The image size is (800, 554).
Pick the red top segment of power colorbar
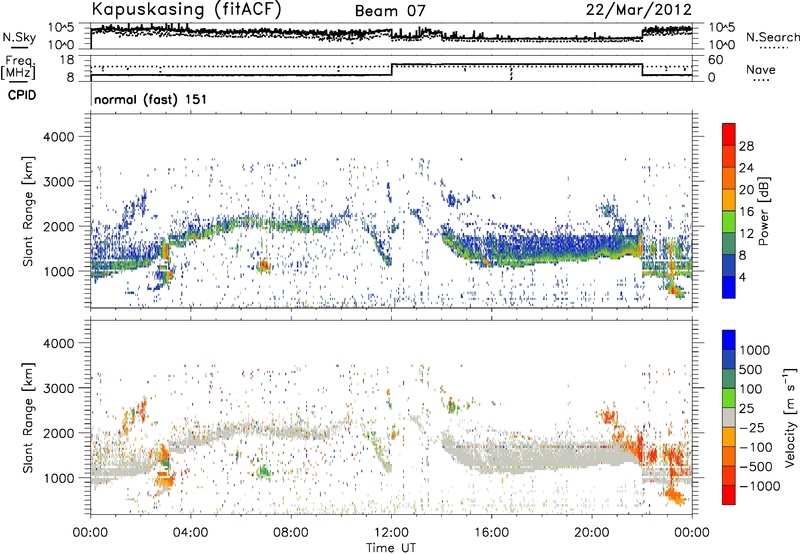click(729, 134)
